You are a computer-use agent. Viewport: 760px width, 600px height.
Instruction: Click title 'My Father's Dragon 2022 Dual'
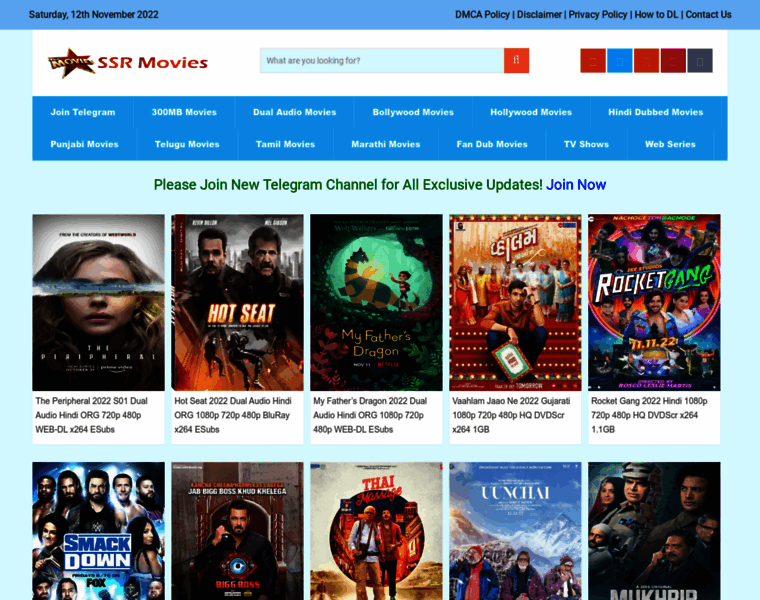coord(370,415)
